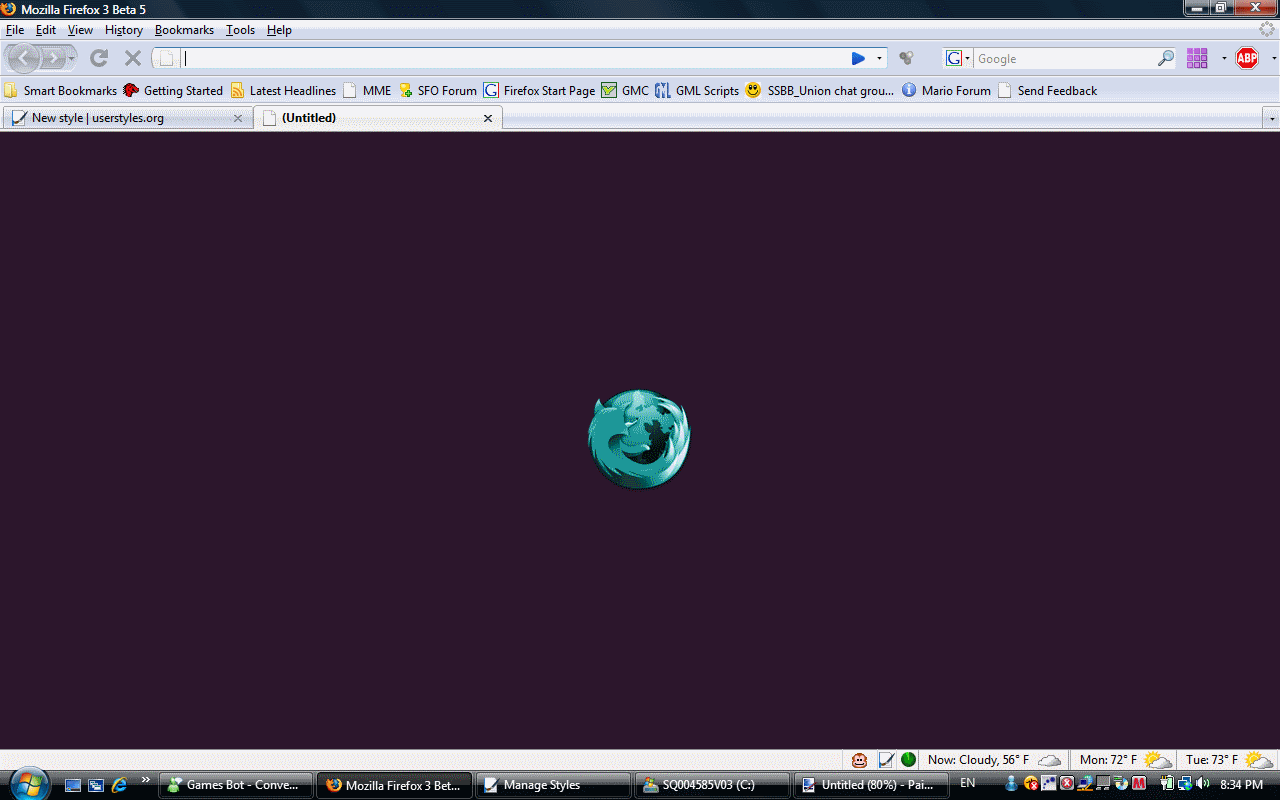Open the View menu
Screen dimensions: 1280x800
tap(80, 30)
